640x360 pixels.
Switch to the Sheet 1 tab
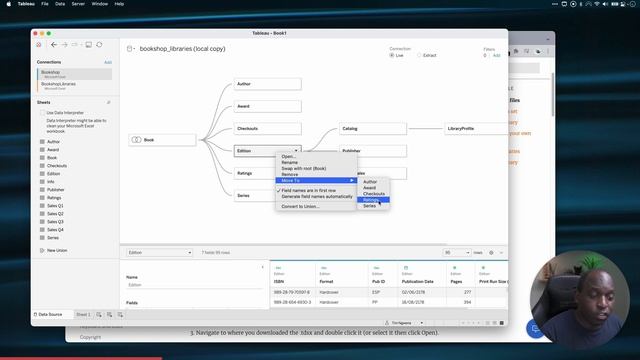[83, 315]
